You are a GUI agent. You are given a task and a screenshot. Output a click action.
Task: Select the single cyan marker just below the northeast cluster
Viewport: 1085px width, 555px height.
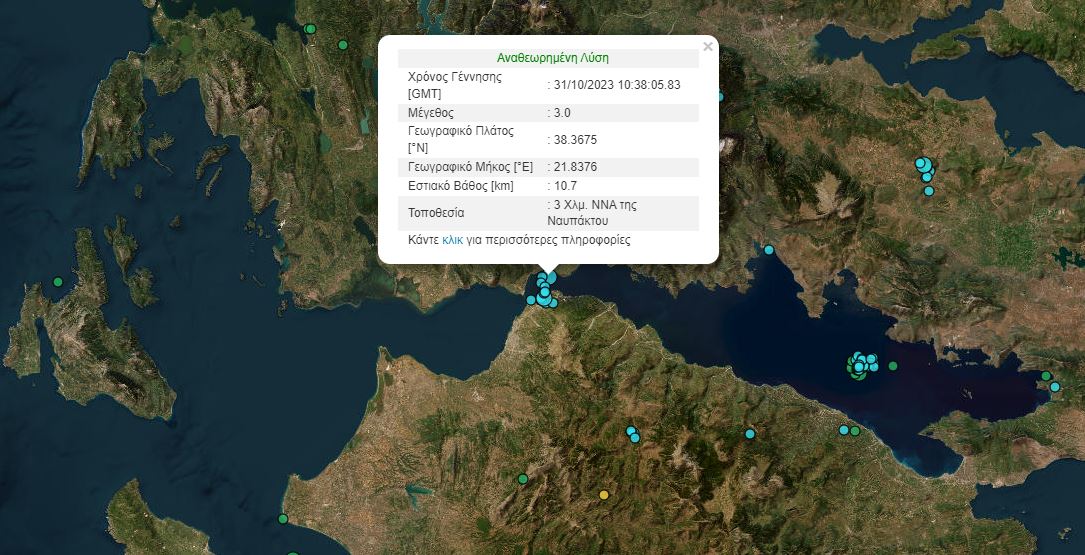(929, 190)
